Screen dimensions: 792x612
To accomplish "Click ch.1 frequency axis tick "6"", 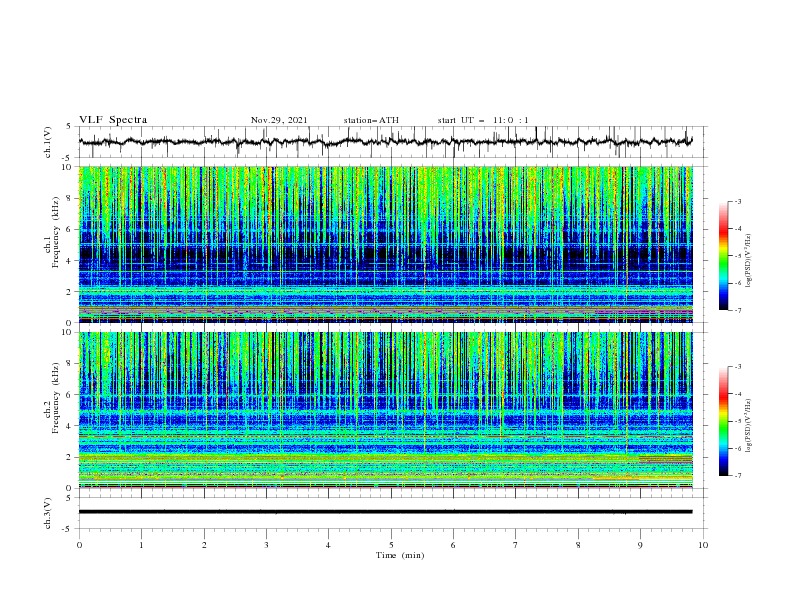I will (x=69, y=229).
